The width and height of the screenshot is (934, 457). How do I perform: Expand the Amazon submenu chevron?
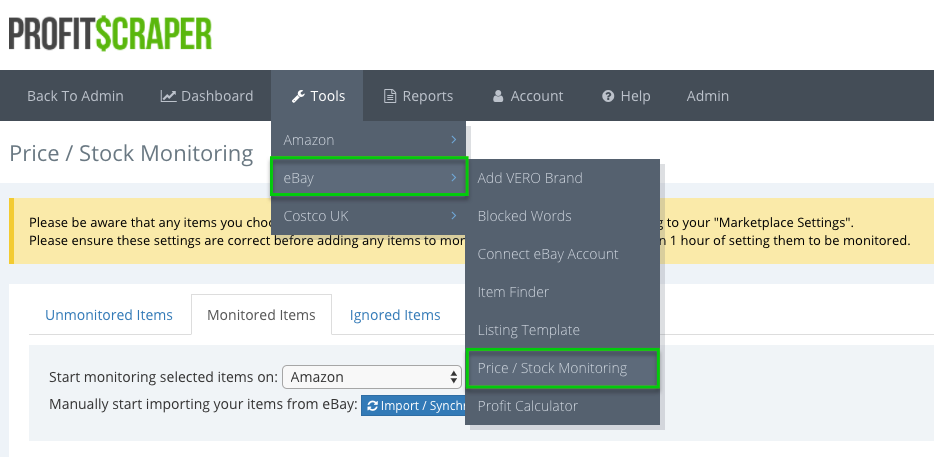453,139
